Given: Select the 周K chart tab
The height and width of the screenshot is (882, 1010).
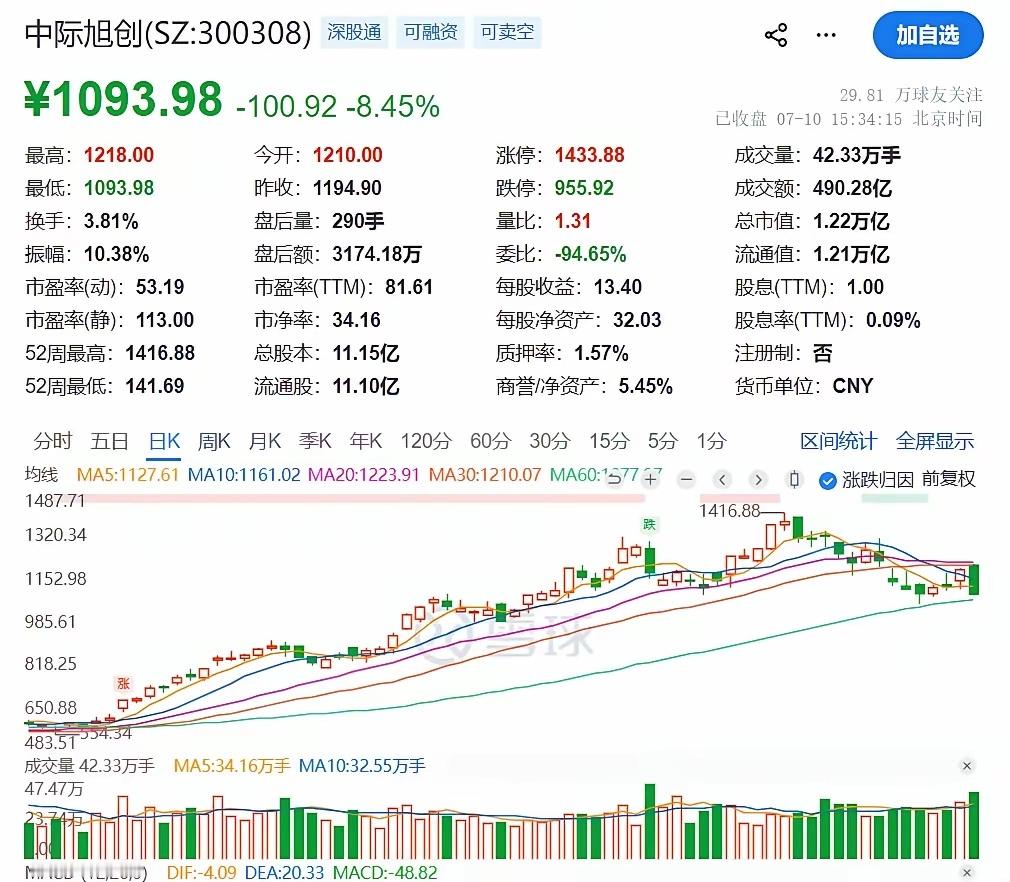Looking at the screenshot, I should 214,441.
